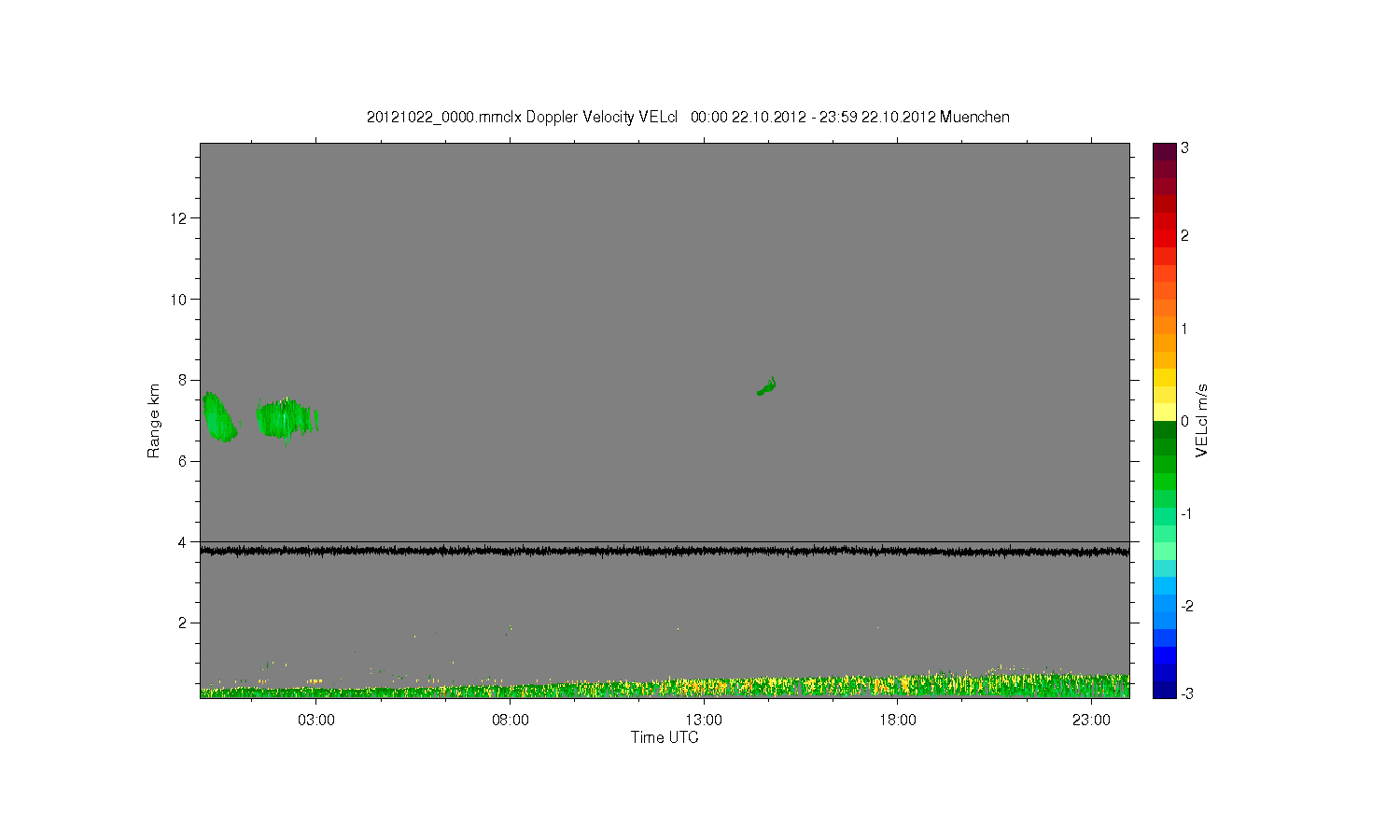Image resolution: width=1400 pixels, height=840 pixels.
Task: Click the 'VELcl m/s' colorbar label
Action: [x=1202, y=421]
